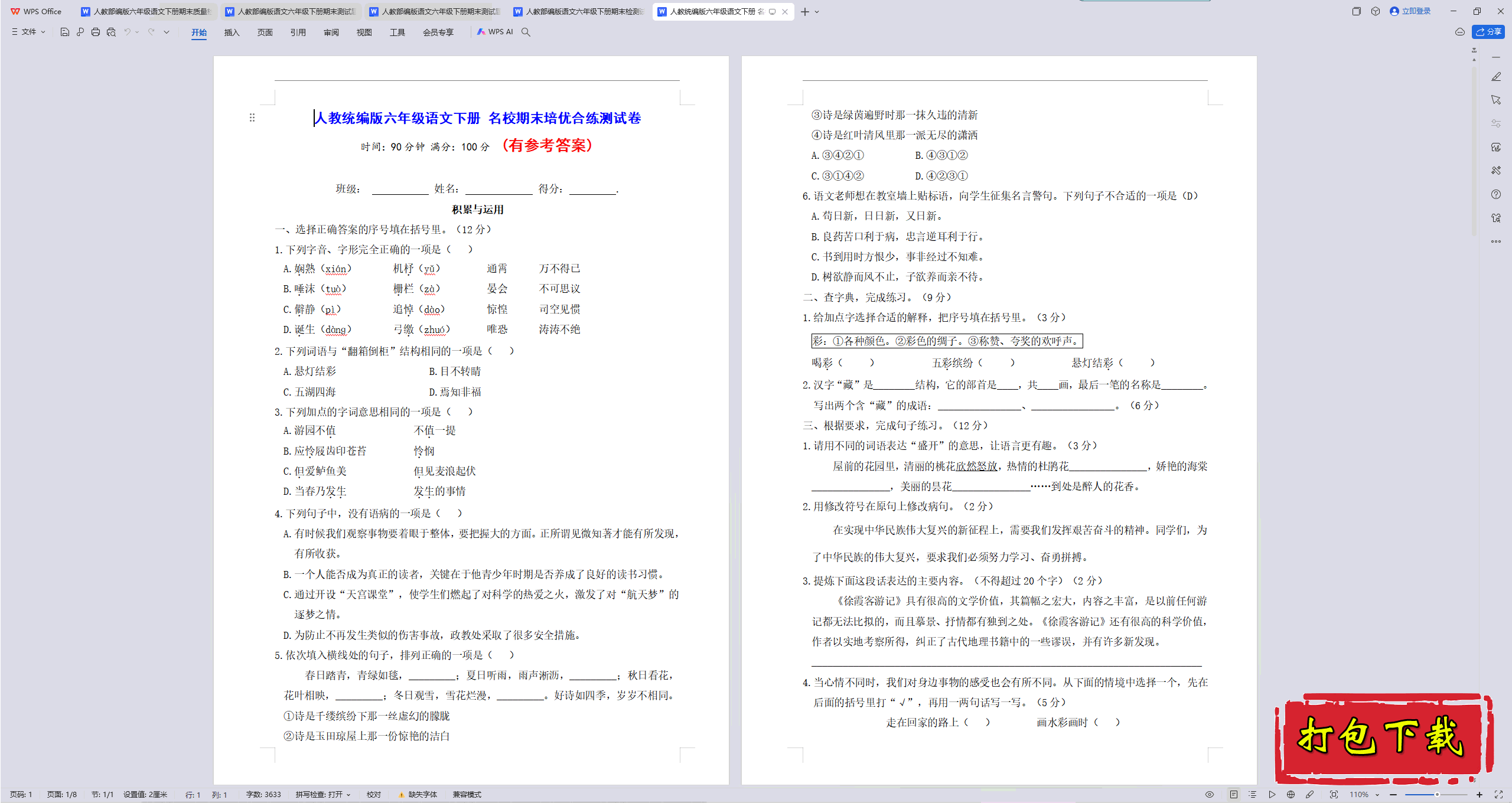Viewport: 1512px width, 803px height.
Task: Click the fourth icon down in right sidebar
Action: [1496, 147]
